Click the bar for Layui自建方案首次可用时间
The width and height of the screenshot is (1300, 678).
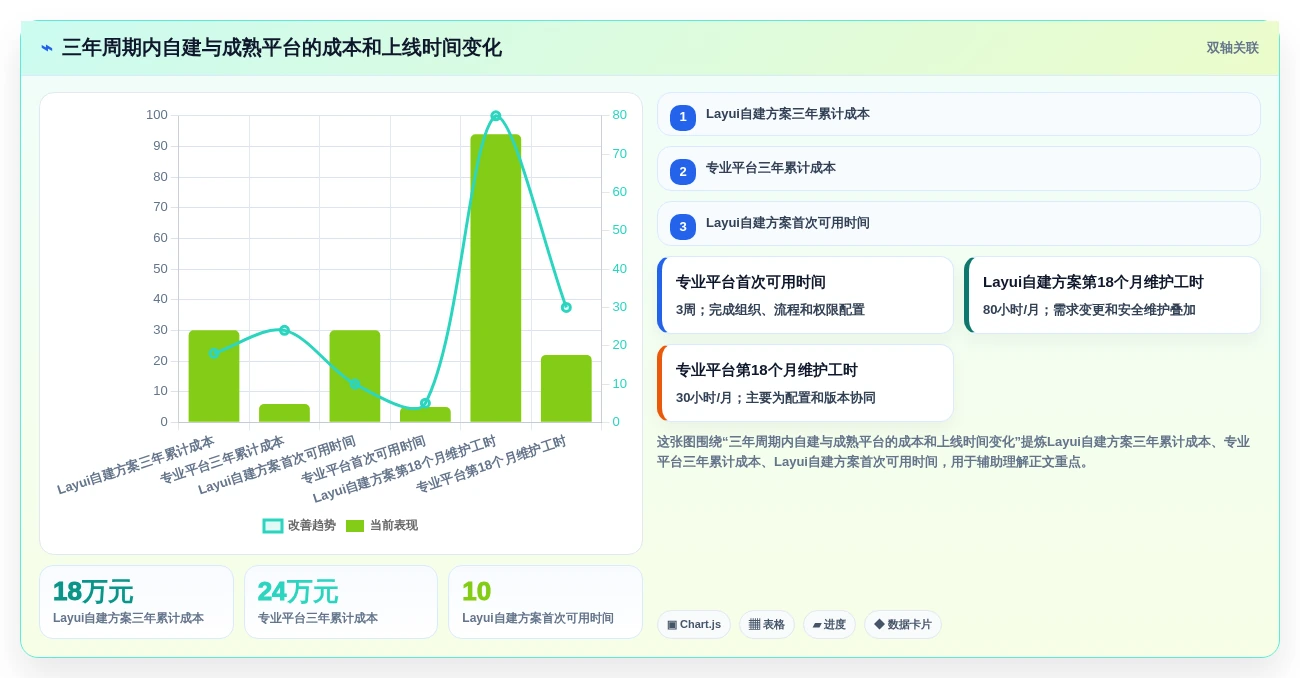click(x=355, y=376)
